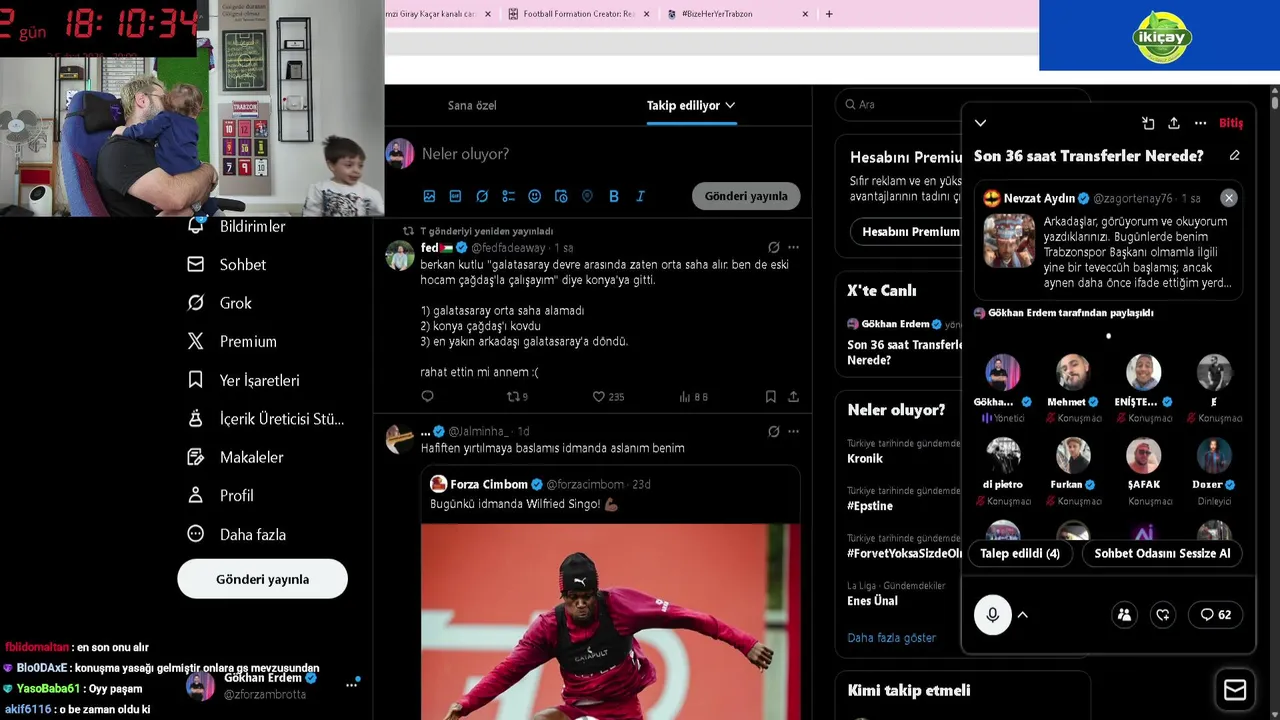Open account menu dots beside Gökhan Erdem

352,685
